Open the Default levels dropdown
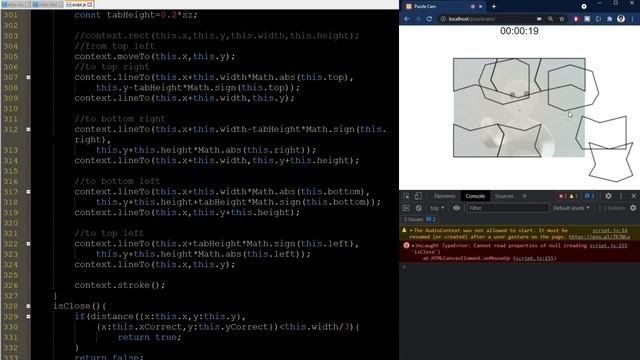Viewport: 640px width, 360px height. point(571,208)
